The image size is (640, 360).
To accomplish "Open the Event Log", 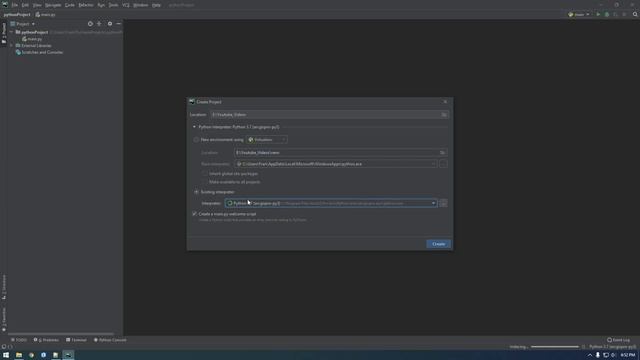I will (x=618, y=340).
